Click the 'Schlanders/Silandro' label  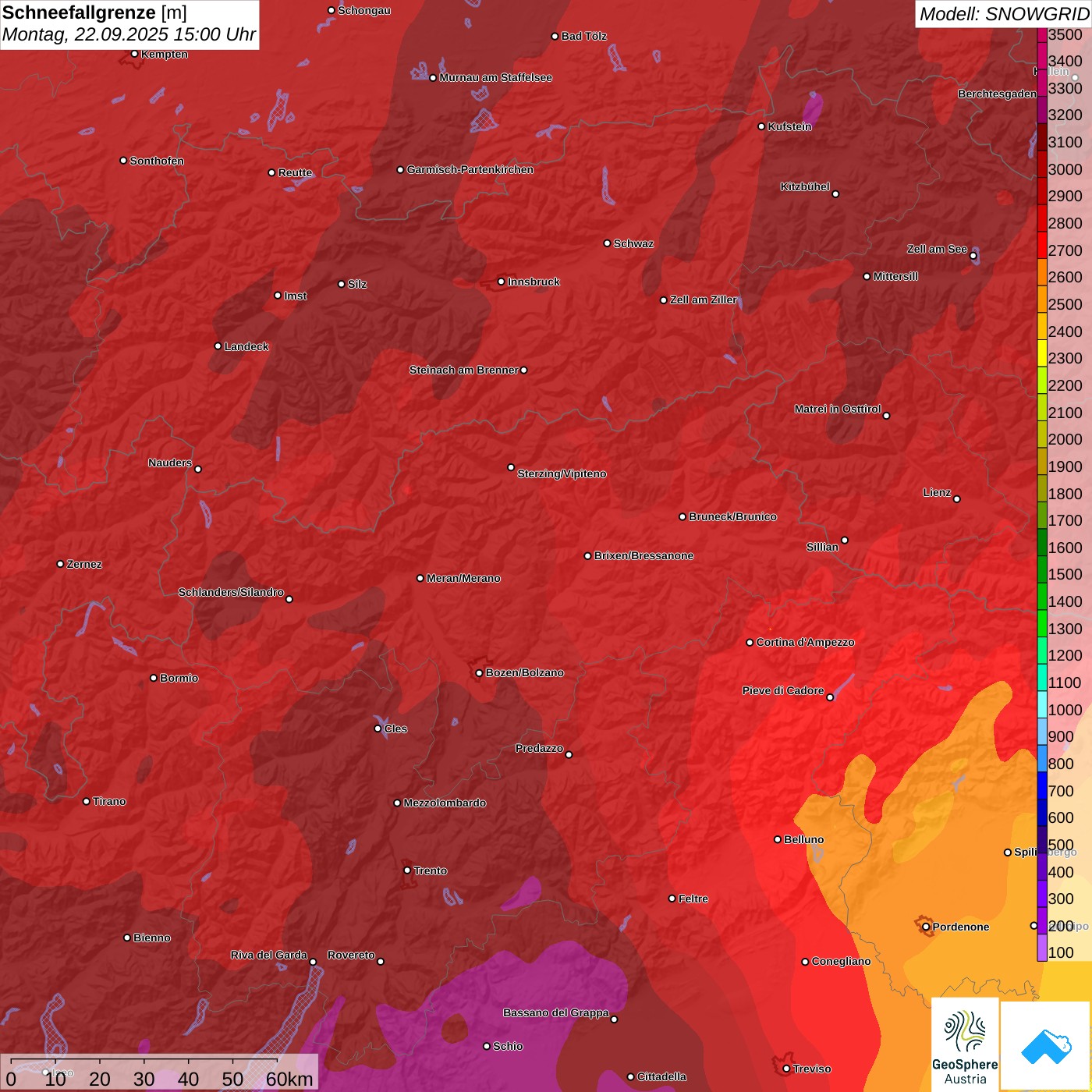pyautogui.click(x=231, y=593)
